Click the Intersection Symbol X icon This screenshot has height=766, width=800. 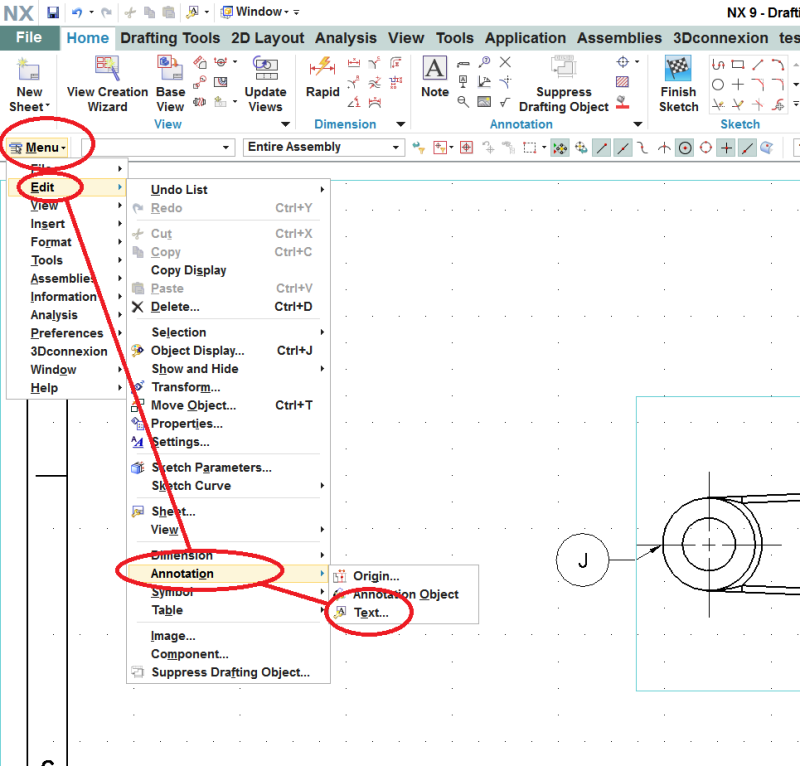pyautogui.click(x=505, y=62)
